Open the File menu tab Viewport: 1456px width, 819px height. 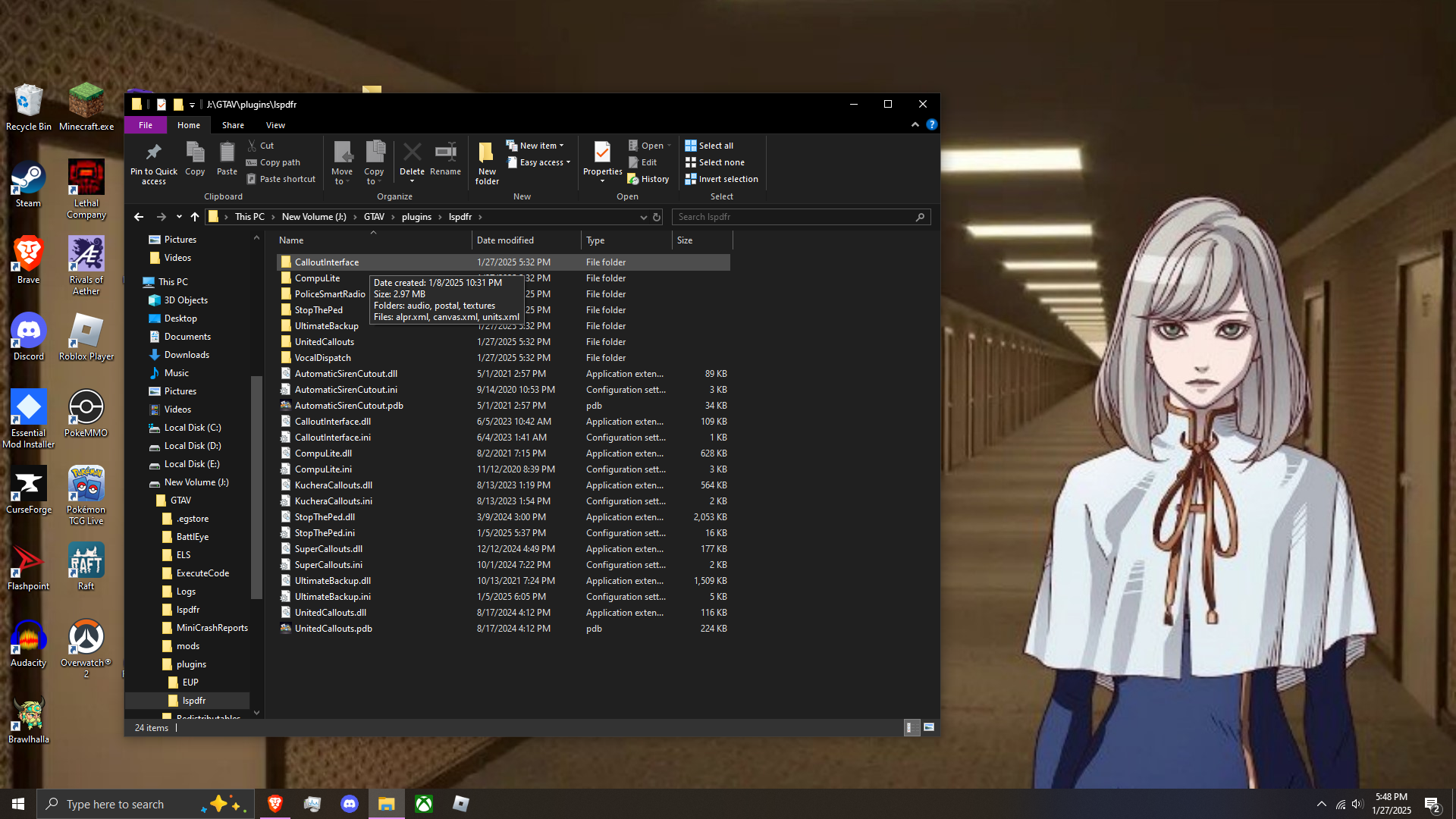(145, 125)
